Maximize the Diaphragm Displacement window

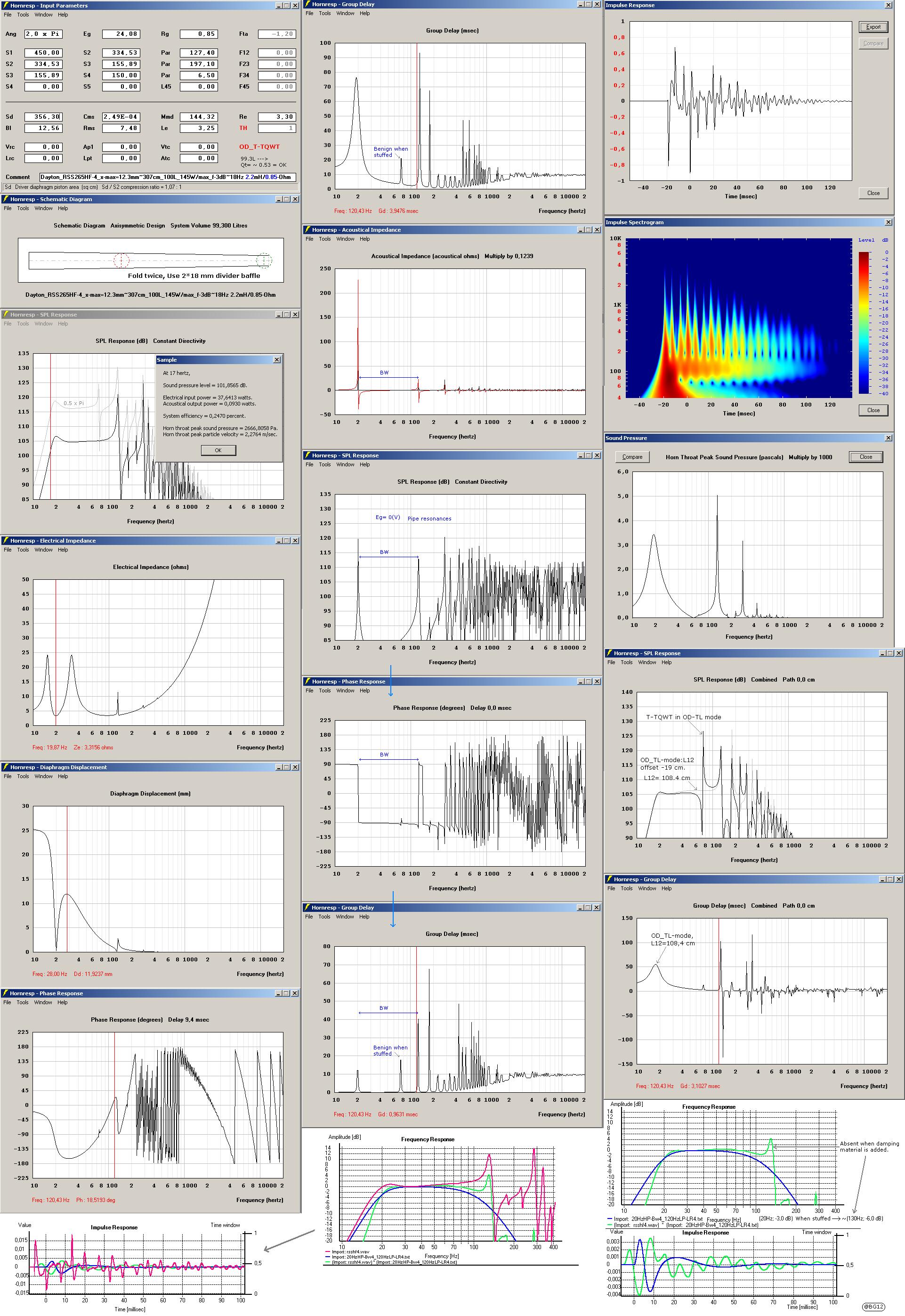point(286,767)
